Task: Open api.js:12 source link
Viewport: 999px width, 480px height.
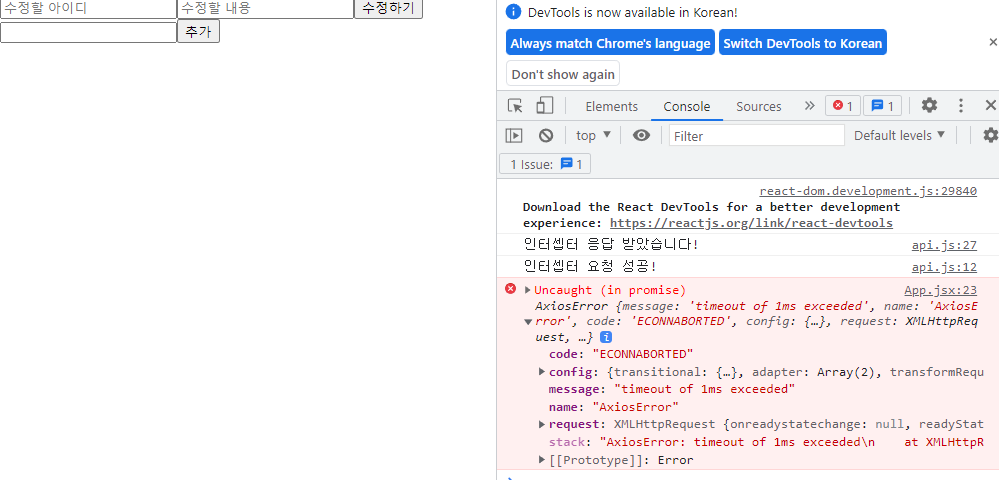Action: [944, 266]
